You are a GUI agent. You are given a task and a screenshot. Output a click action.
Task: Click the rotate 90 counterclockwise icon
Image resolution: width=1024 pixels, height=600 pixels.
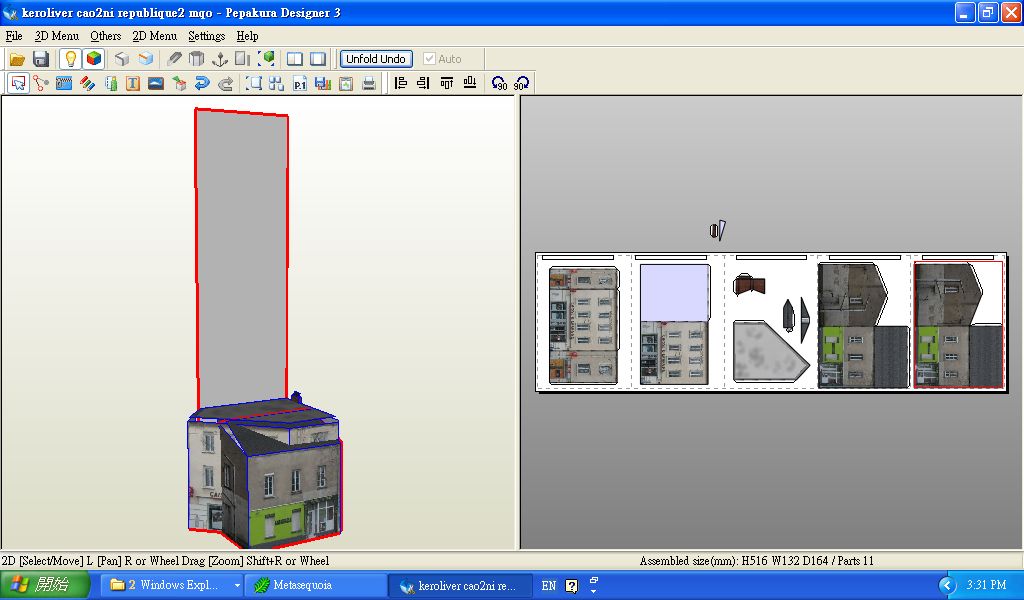[x=499, y=84]
